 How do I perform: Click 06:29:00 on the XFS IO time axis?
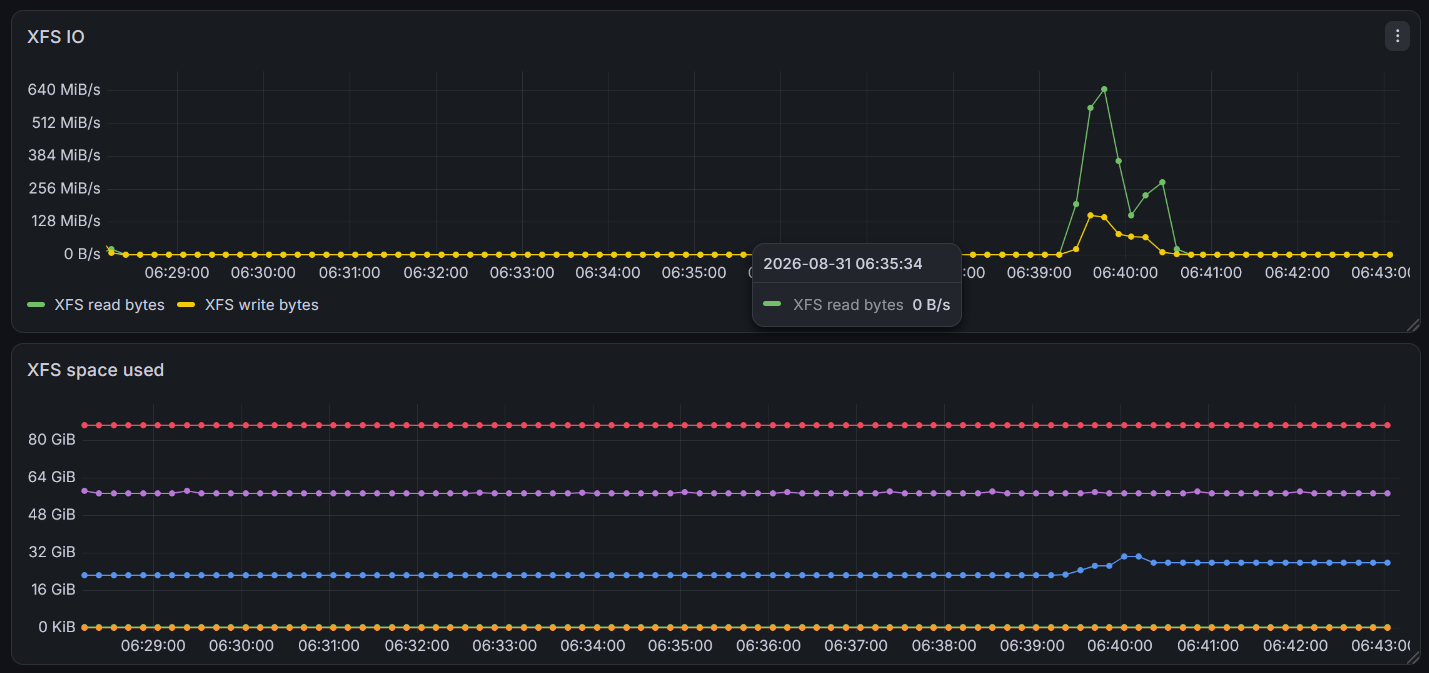point(177,272)
